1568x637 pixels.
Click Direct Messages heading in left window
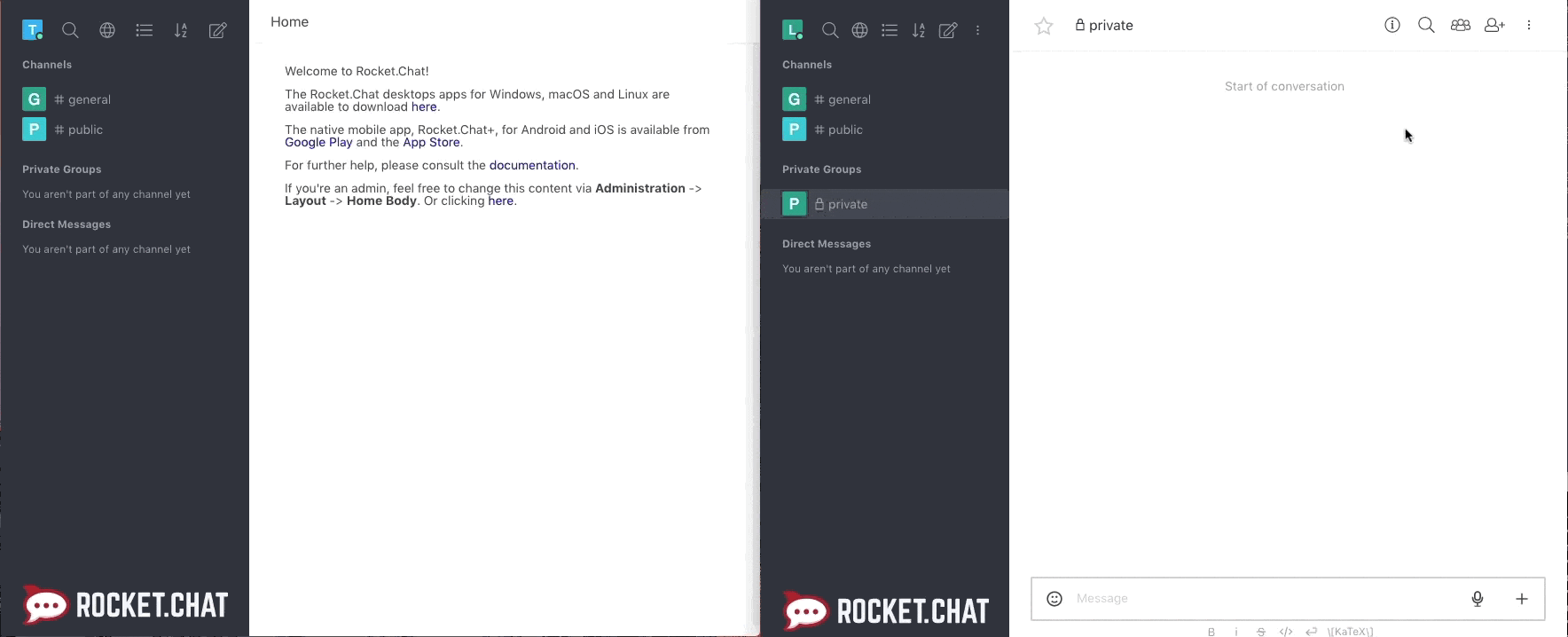[67, 224]
